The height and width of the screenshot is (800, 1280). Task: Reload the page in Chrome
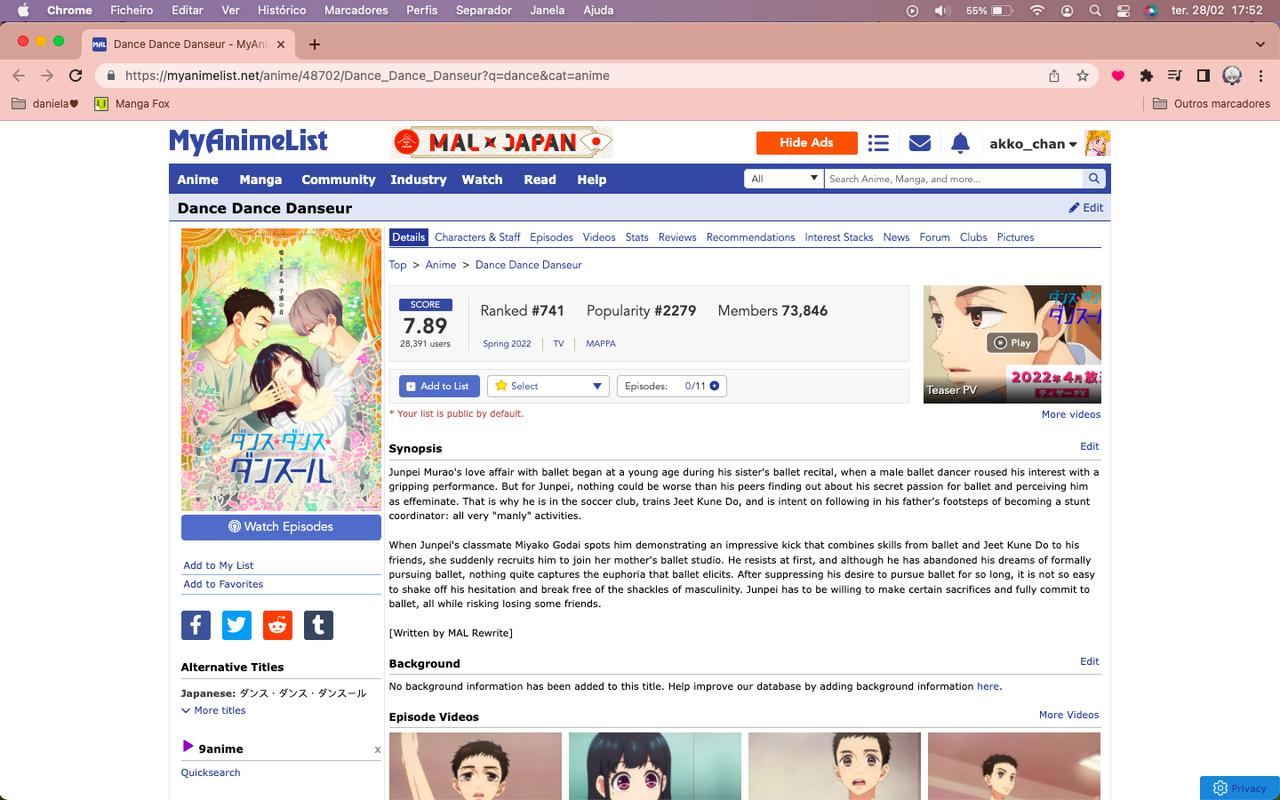75,76
